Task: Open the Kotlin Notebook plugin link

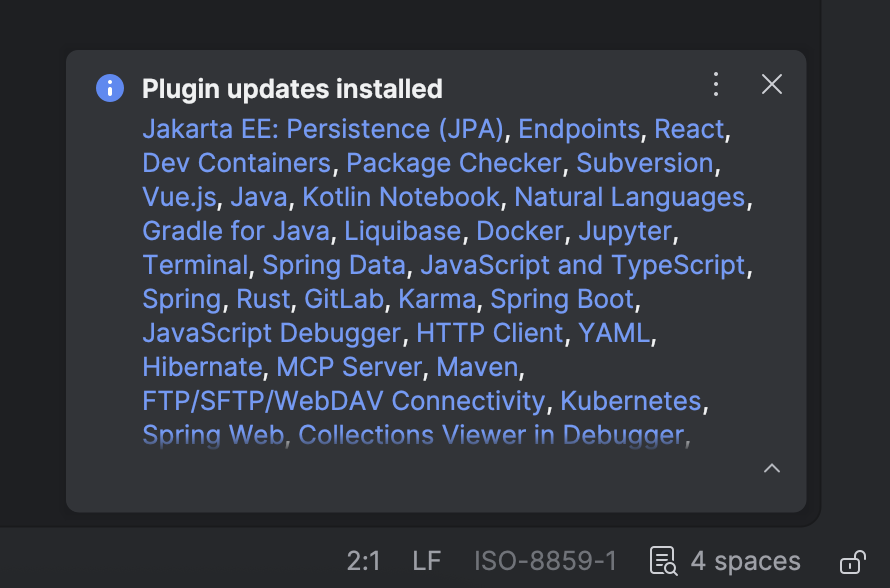Action: pos(399,197)
